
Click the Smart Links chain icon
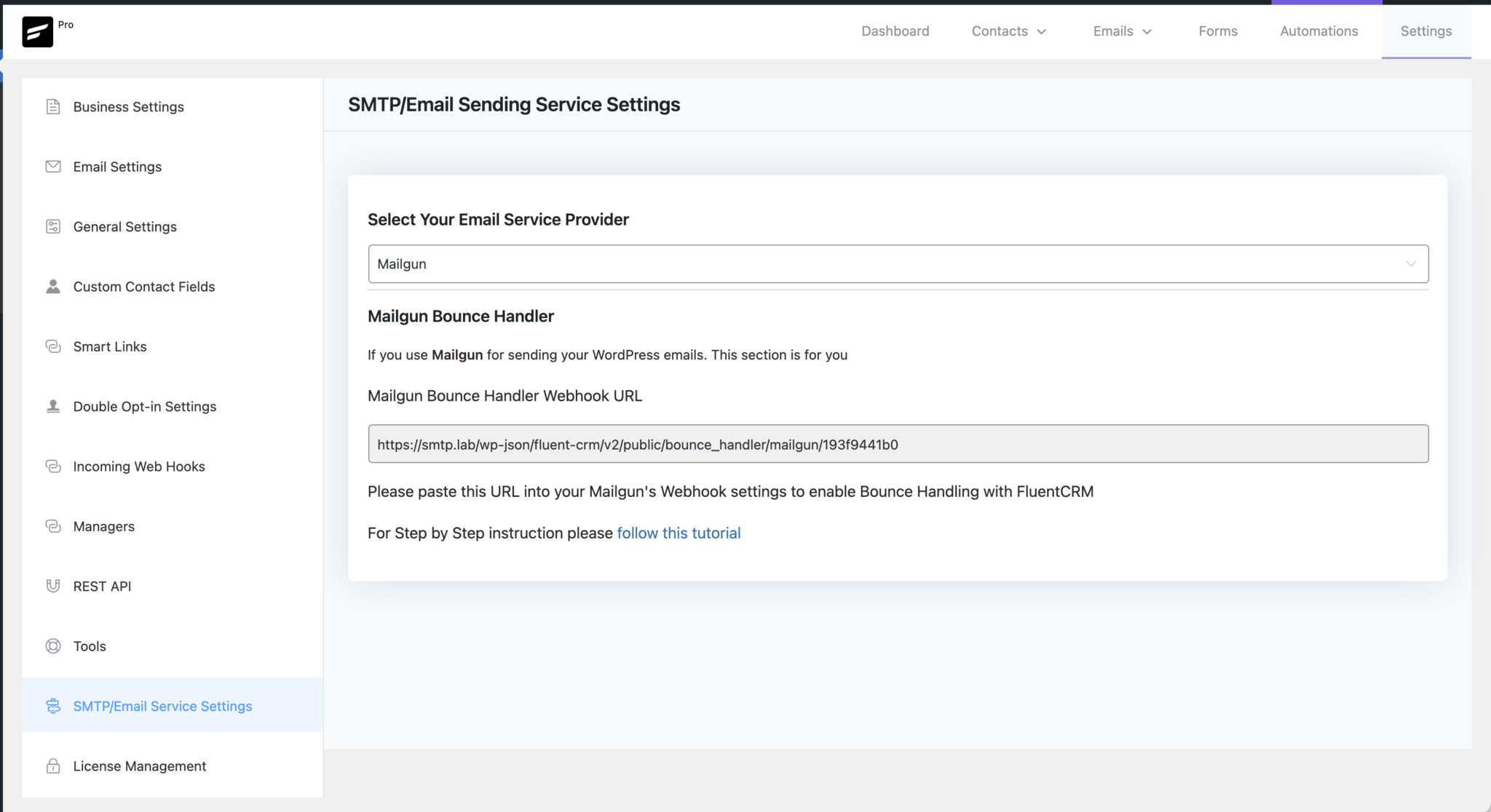click(53, 346)
